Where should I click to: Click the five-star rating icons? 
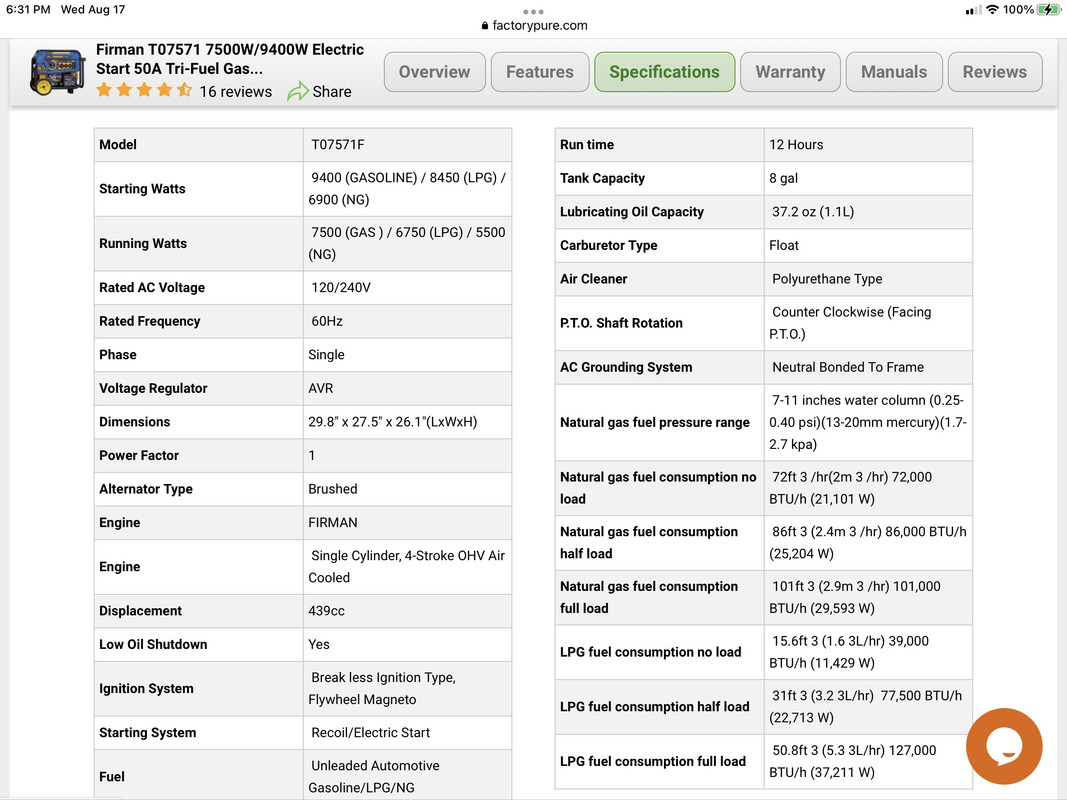pyautogui.click(x=144, y=90)
